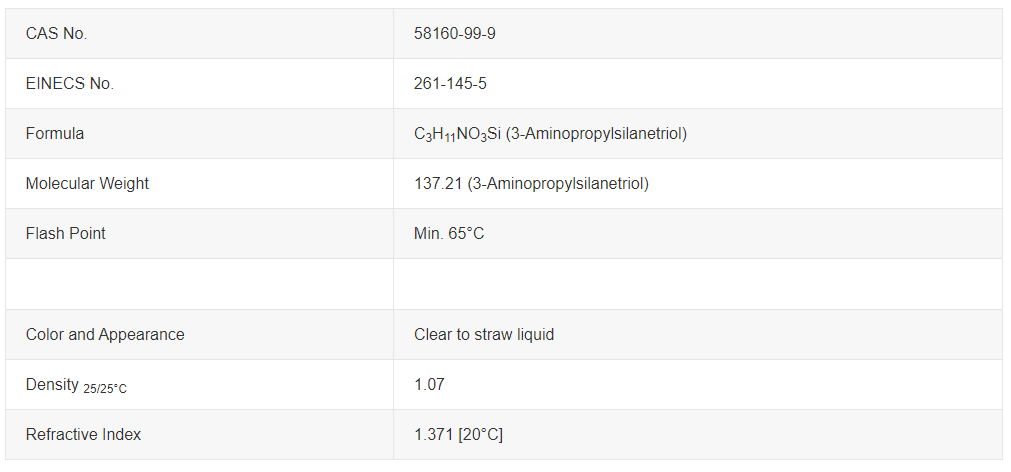Click the empty right cell under Min. 65°C
The width and height of the screenshot is (1011, 472).
pyautogui.click(x=697, y=284)
